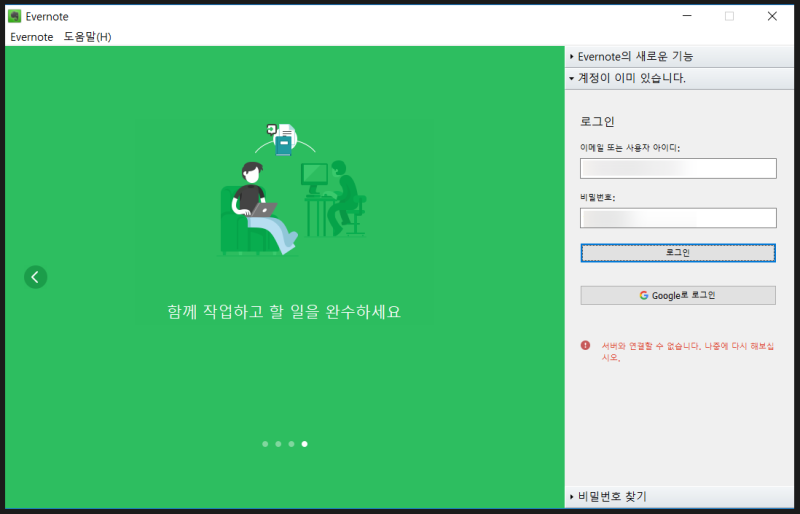
Task: Close the Evernote window
Action: click(772, 16)
